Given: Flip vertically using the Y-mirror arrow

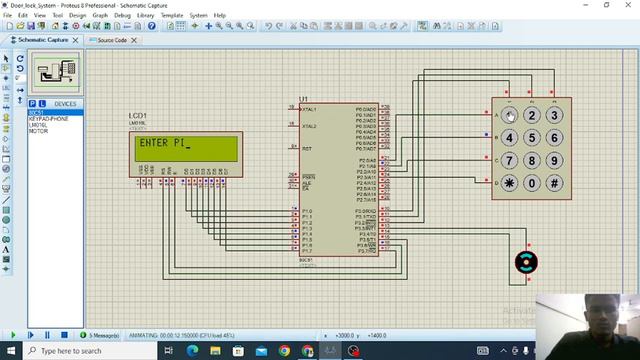Looking at the screenshot, I should (x=20, y=100).
